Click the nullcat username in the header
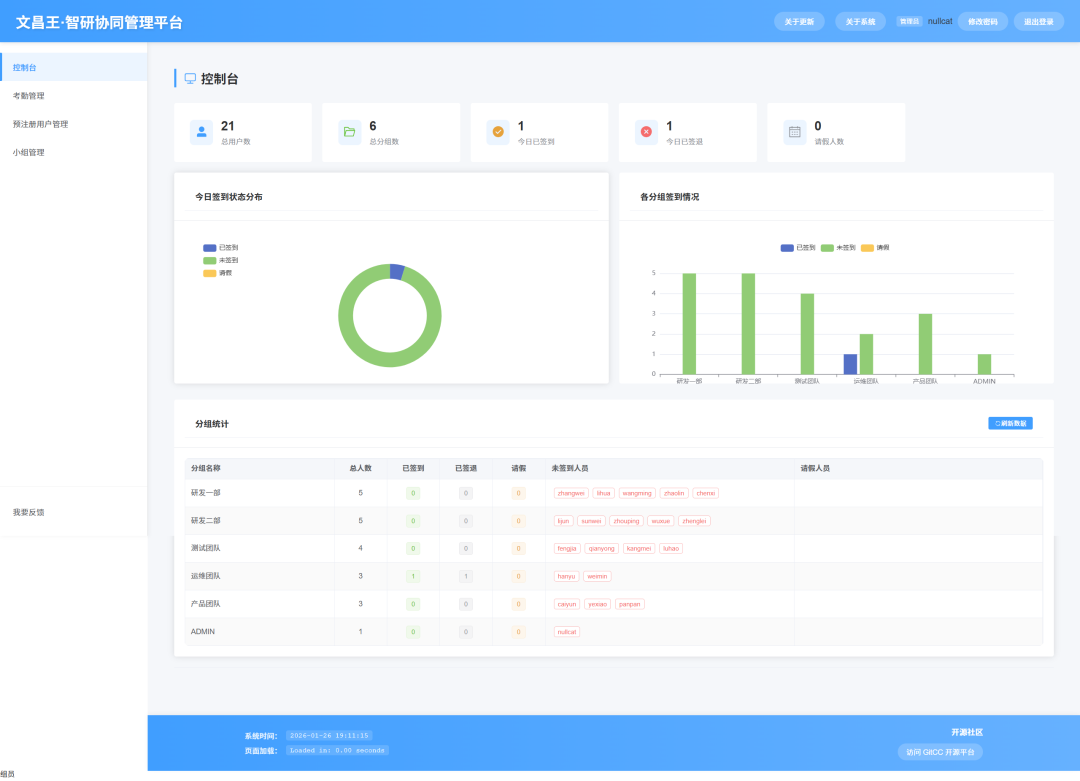The height and width of the screenshot is (781, 1080). click(x=939, y=21)
